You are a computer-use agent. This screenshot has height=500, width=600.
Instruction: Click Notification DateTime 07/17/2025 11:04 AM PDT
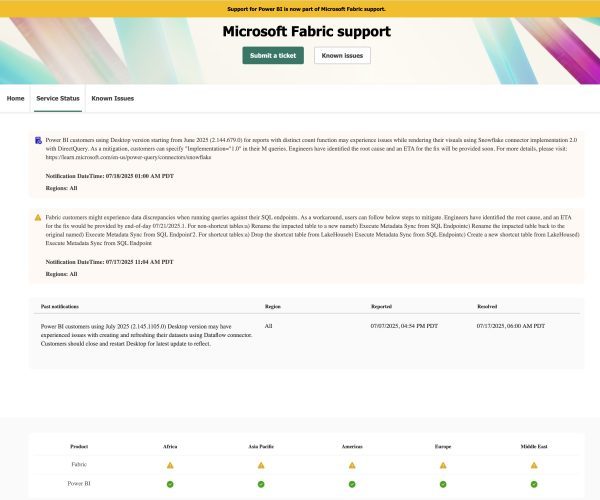(x=109, y=262)
